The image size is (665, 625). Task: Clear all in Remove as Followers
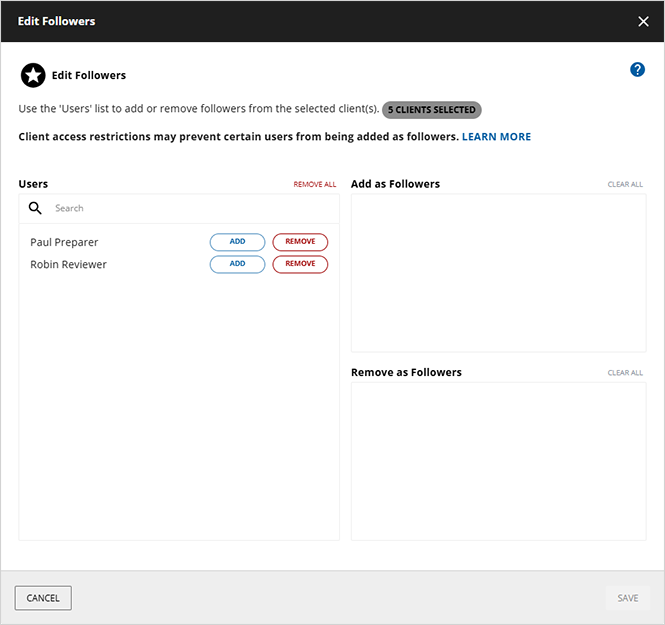click(x=625, y=373)
